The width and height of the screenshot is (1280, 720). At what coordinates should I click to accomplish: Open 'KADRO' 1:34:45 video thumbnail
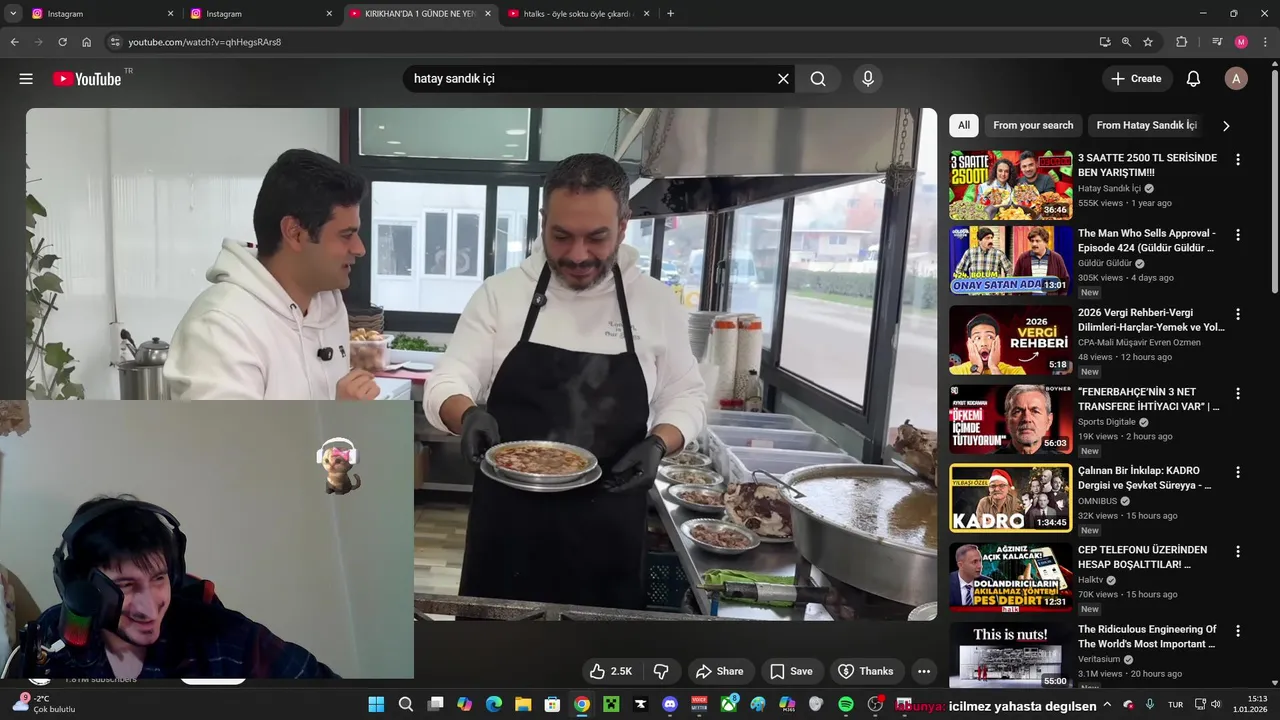click(x=1011, y=498)
